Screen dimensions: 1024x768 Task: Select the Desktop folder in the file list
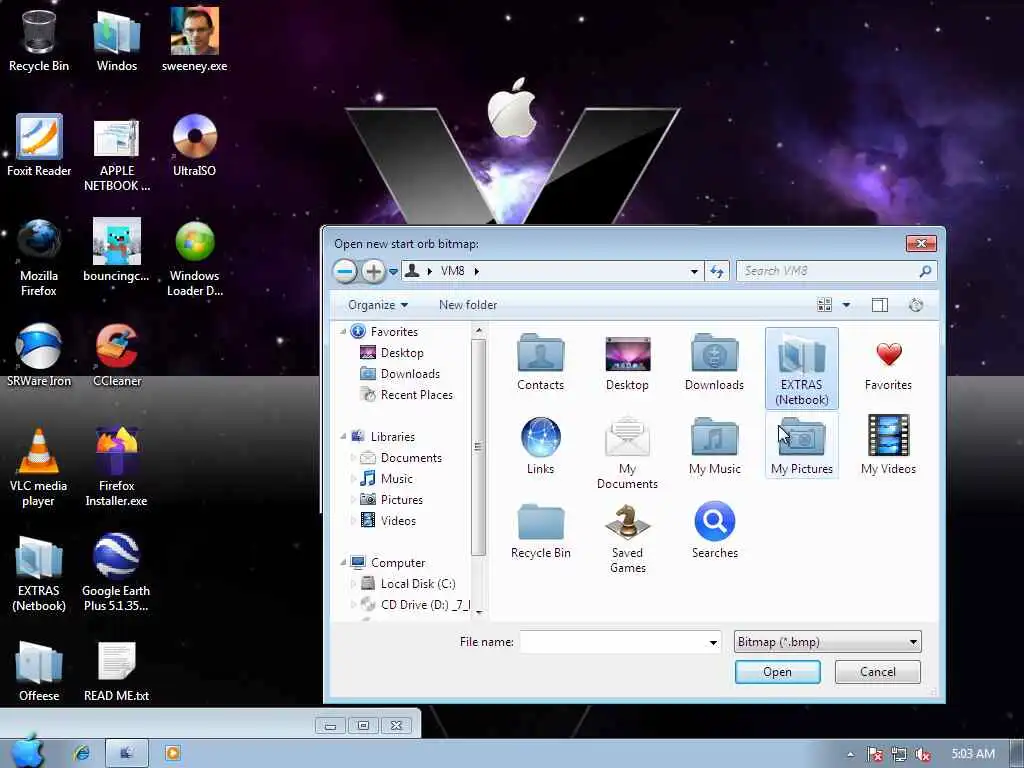[627, 363]
